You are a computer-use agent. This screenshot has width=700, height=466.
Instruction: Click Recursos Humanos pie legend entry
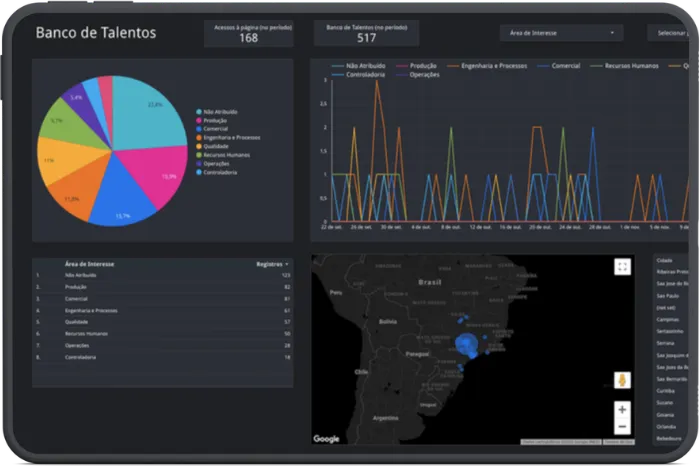[x=223, y=155]
